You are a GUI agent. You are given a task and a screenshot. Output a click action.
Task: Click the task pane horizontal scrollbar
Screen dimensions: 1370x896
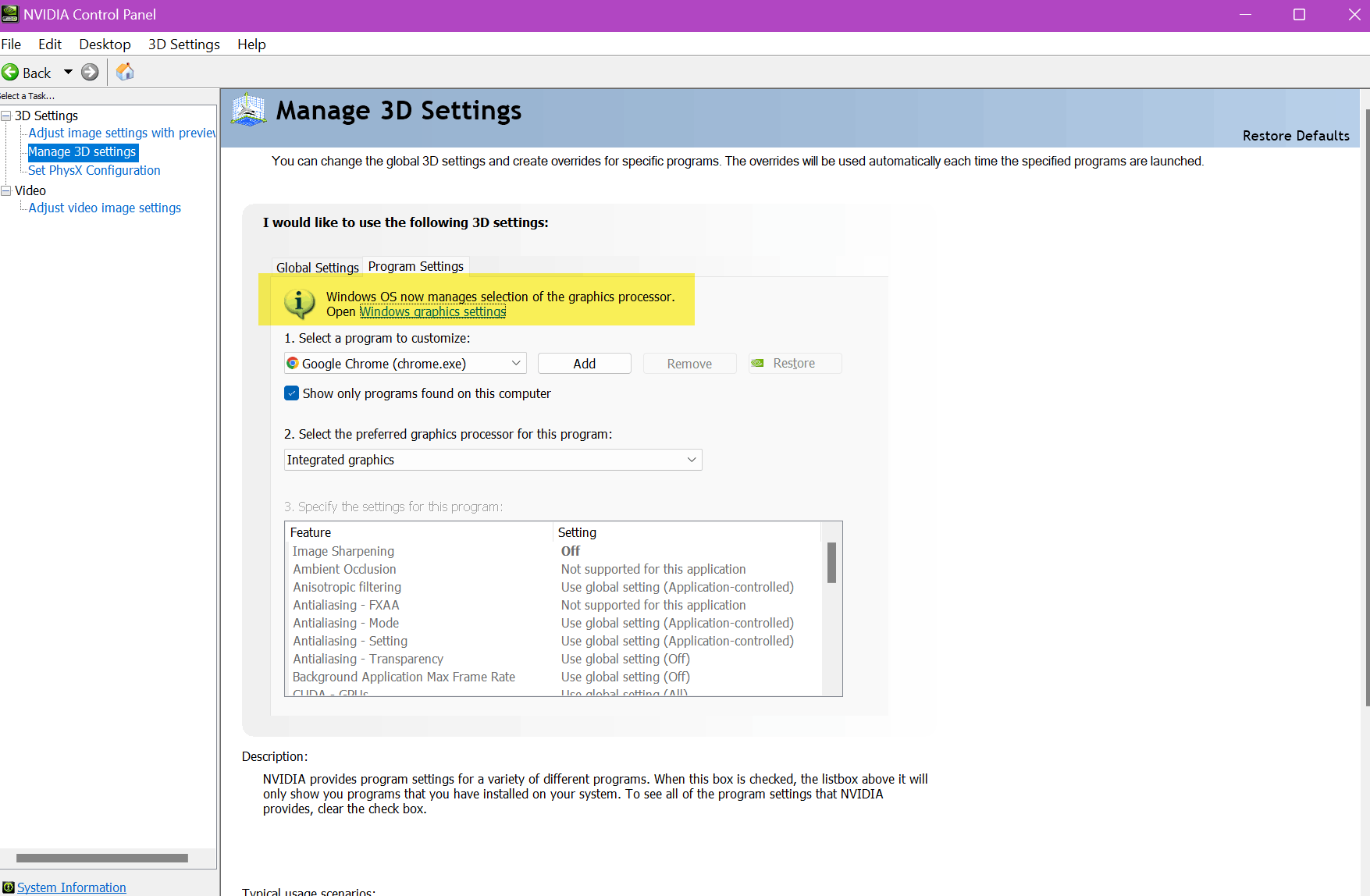click(102, 858)
